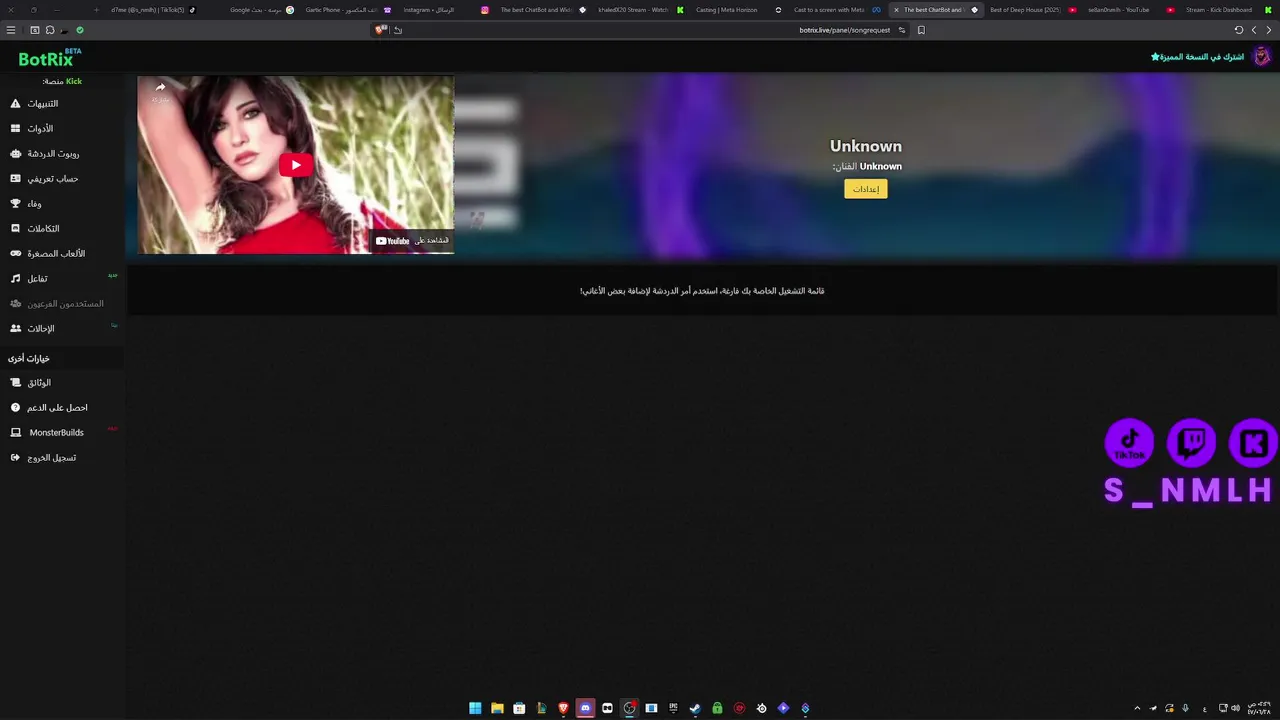Screen dimensions: 1280x720
Task: Bookmark this page from address bar
Action: (921, 30)
